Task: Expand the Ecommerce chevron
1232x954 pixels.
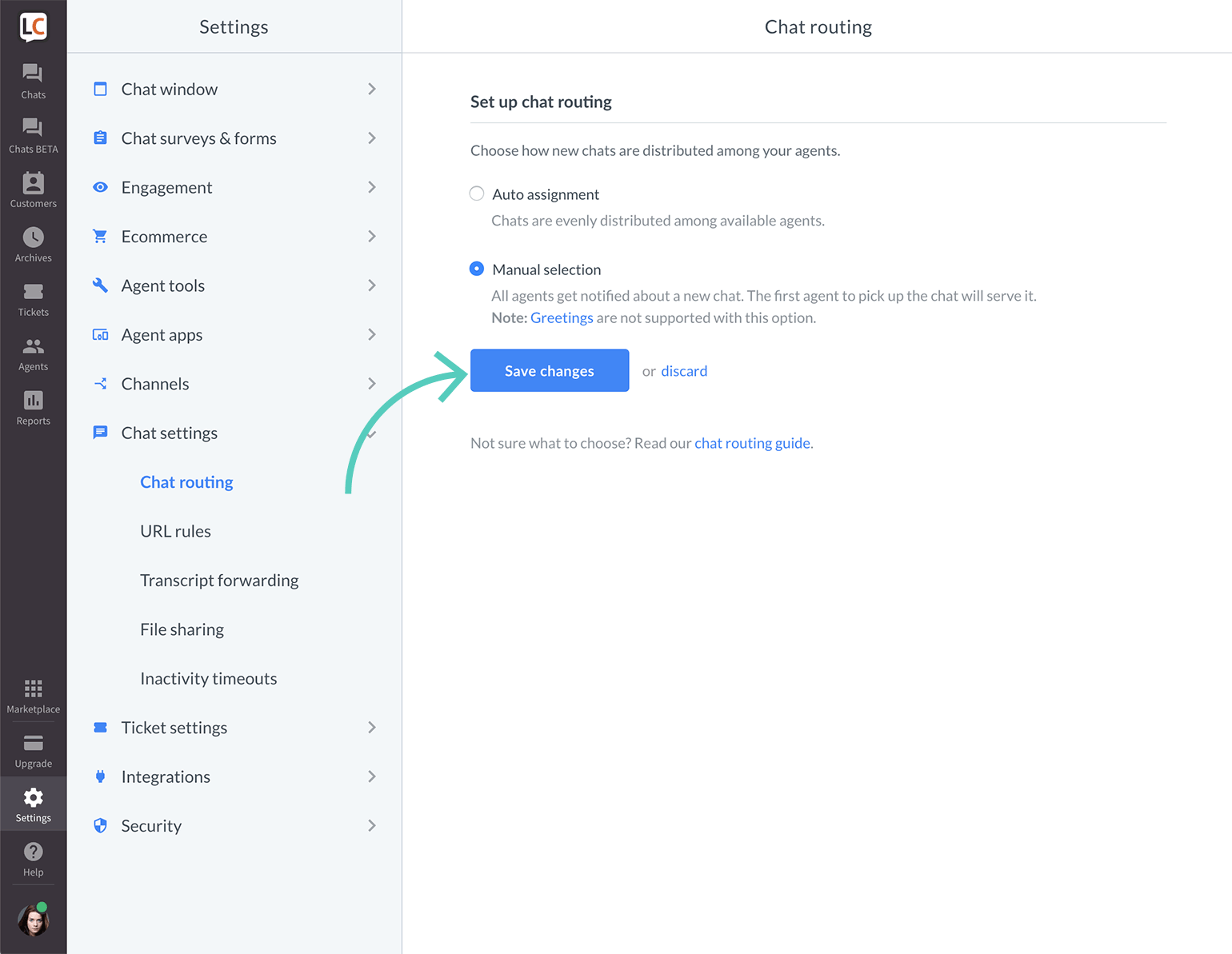Action: point(372,237)
